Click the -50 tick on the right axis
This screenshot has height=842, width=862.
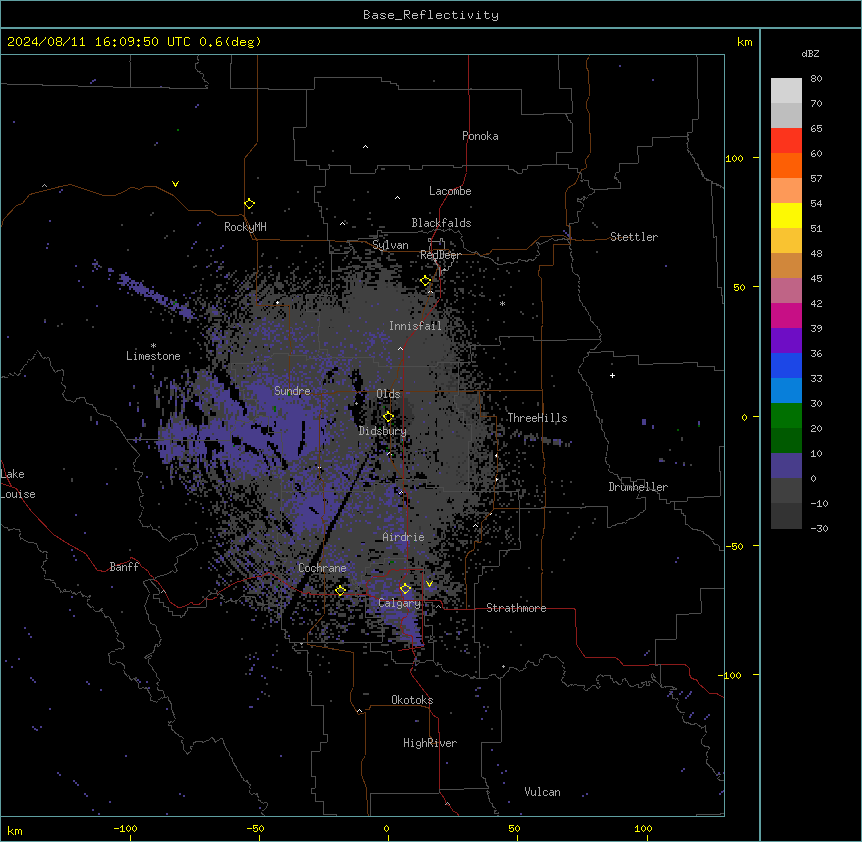tap(734, 546)
